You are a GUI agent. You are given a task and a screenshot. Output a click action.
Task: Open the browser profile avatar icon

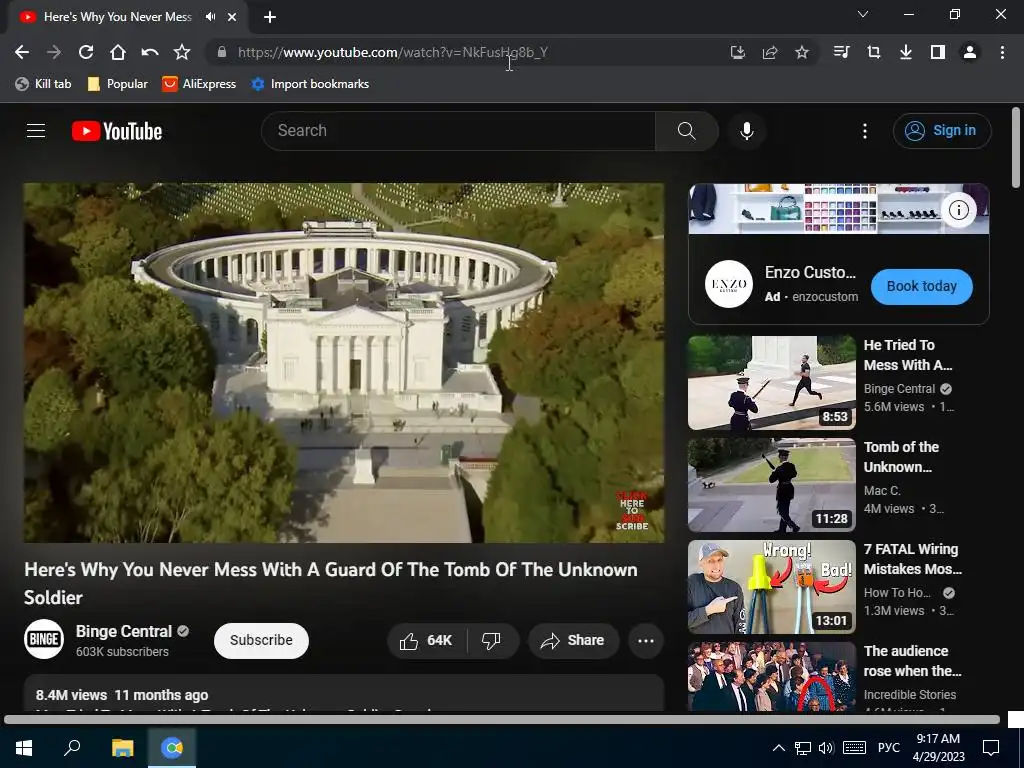970,52
